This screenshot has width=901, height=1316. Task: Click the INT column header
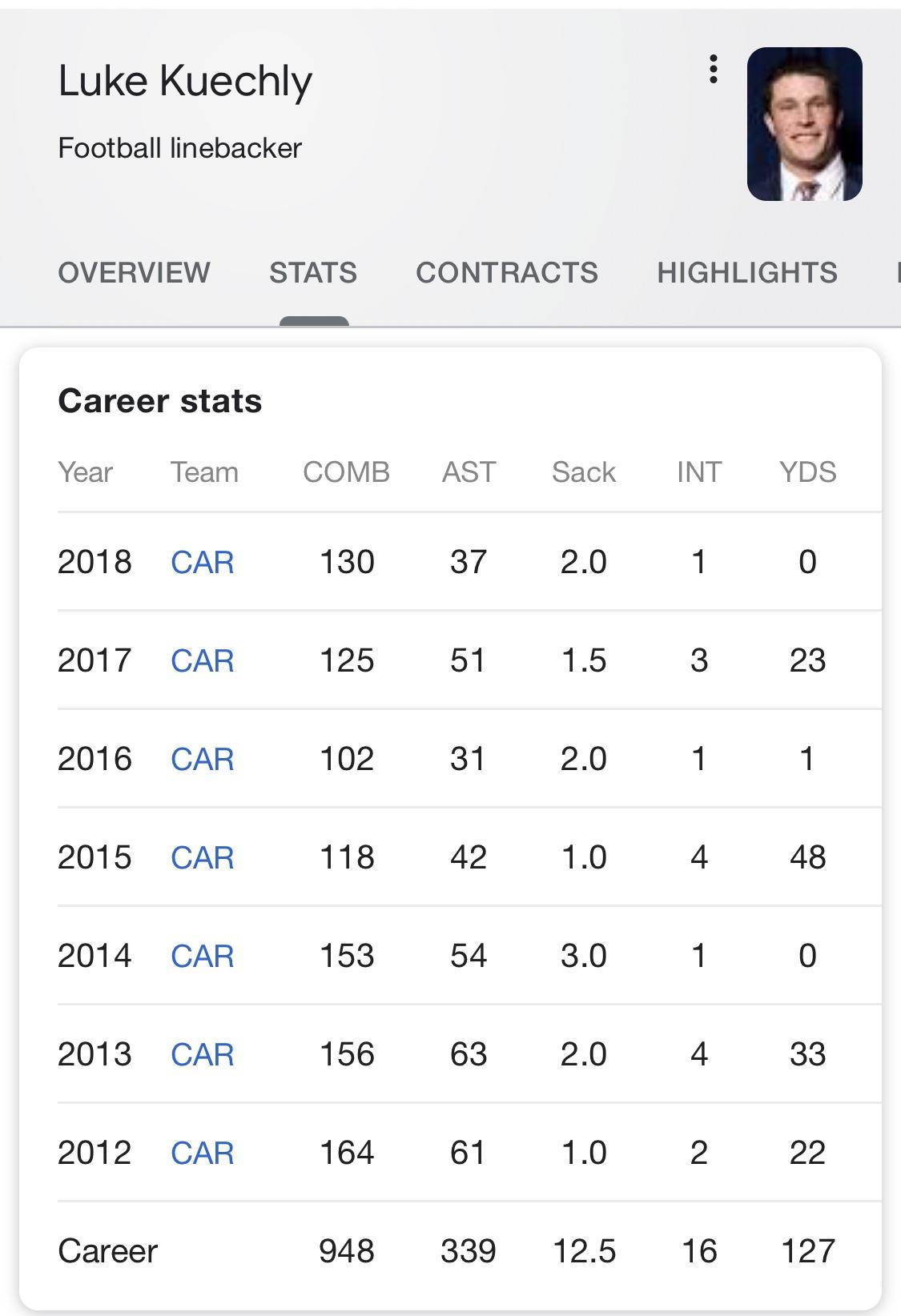point(699,472)
